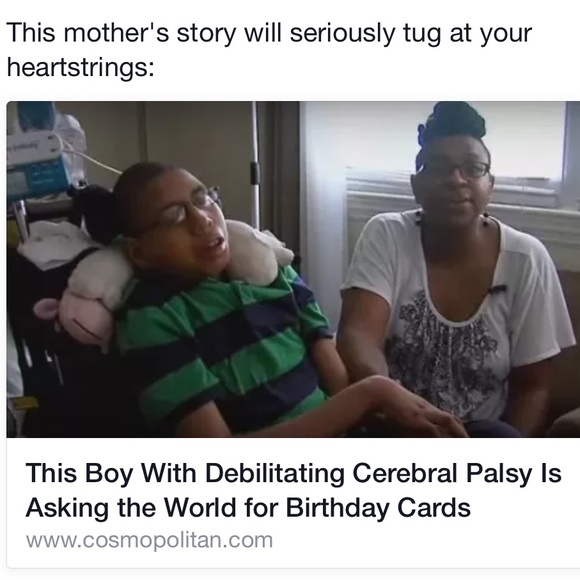Click the microphone clipped on woman's blouse
Viewport: 580px width, 580px height.
(498, 288)
